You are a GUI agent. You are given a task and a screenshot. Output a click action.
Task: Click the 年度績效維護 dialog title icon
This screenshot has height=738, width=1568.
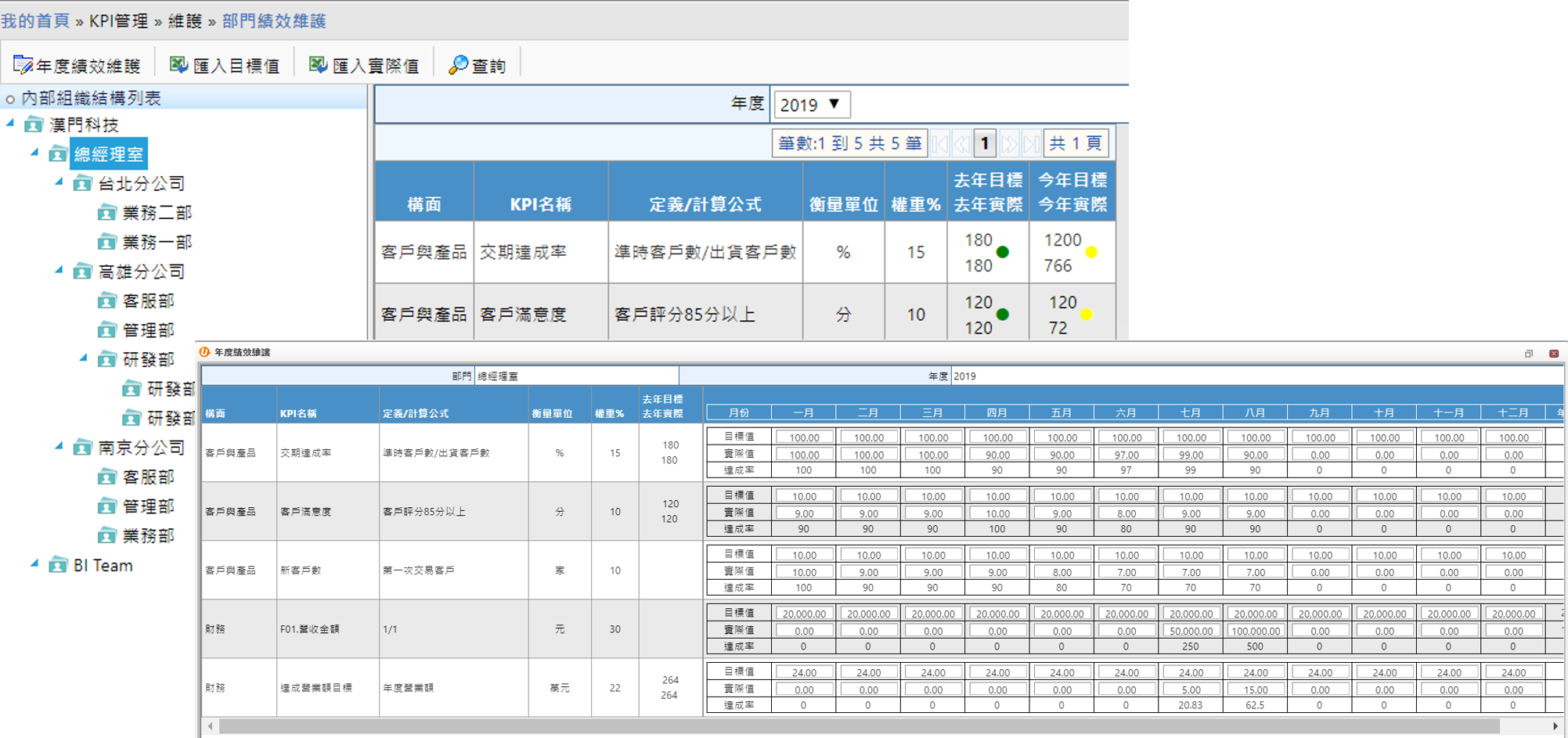205,352
